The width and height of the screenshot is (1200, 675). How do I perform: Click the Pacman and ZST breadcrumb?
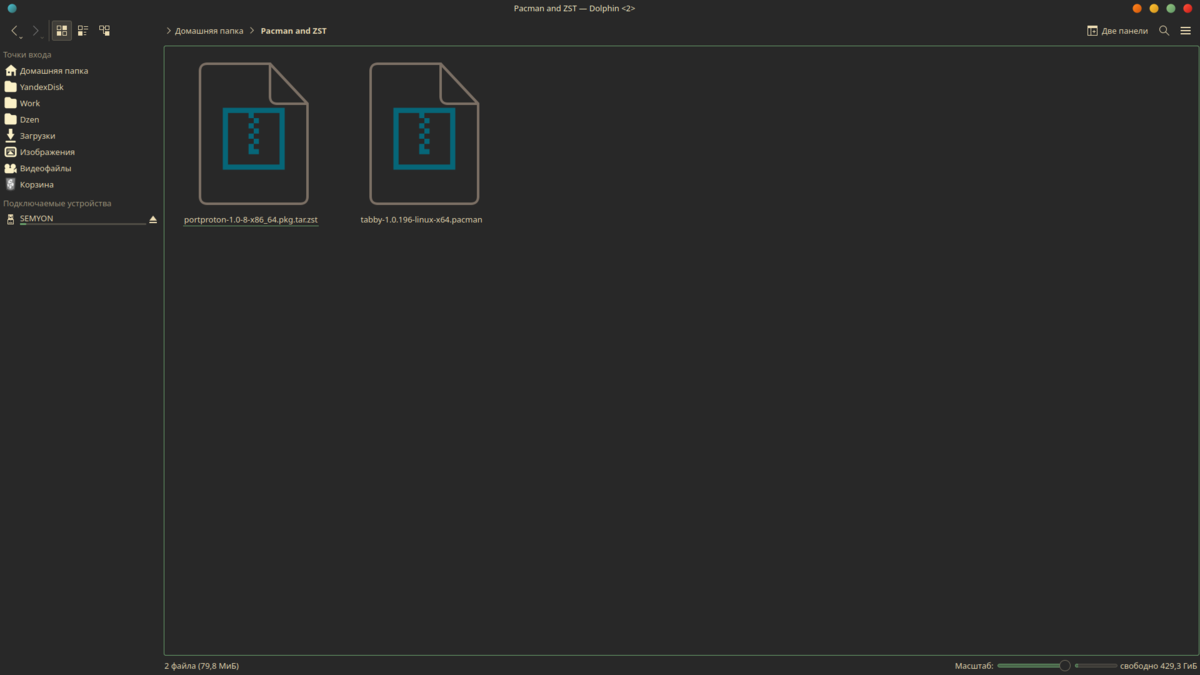(x=293, y=31)
